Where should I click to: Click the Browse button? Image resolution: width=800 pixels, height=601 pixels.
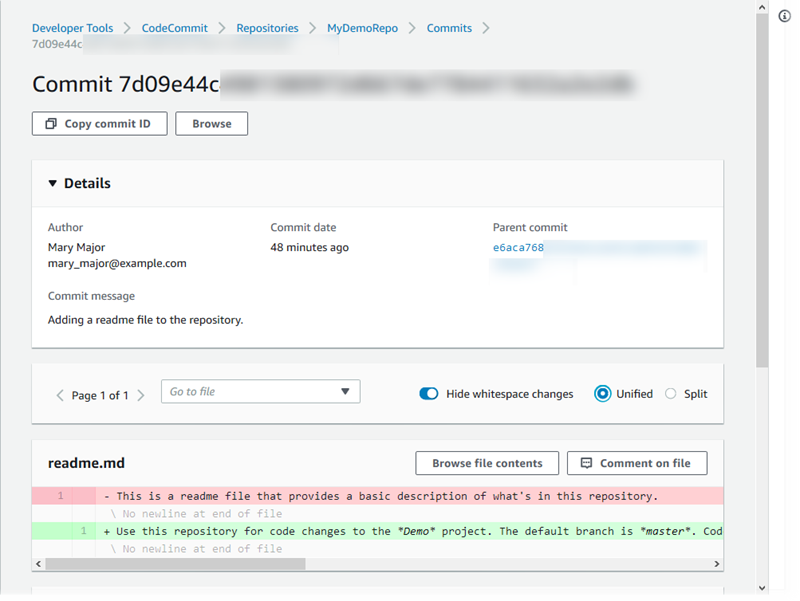211,124
